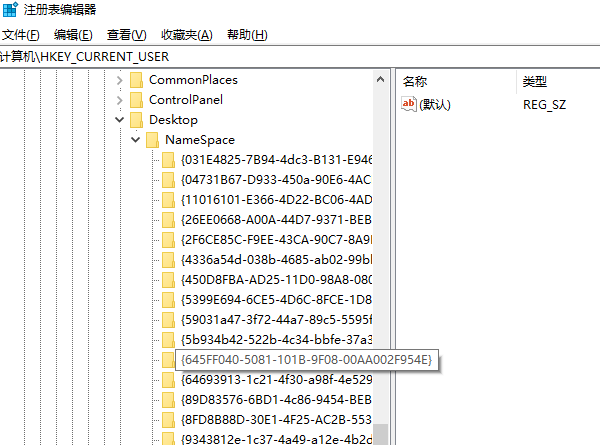Expand the CommonPlaces key
The height and width of the screenshot is (445, 600).
coord(119,80)
